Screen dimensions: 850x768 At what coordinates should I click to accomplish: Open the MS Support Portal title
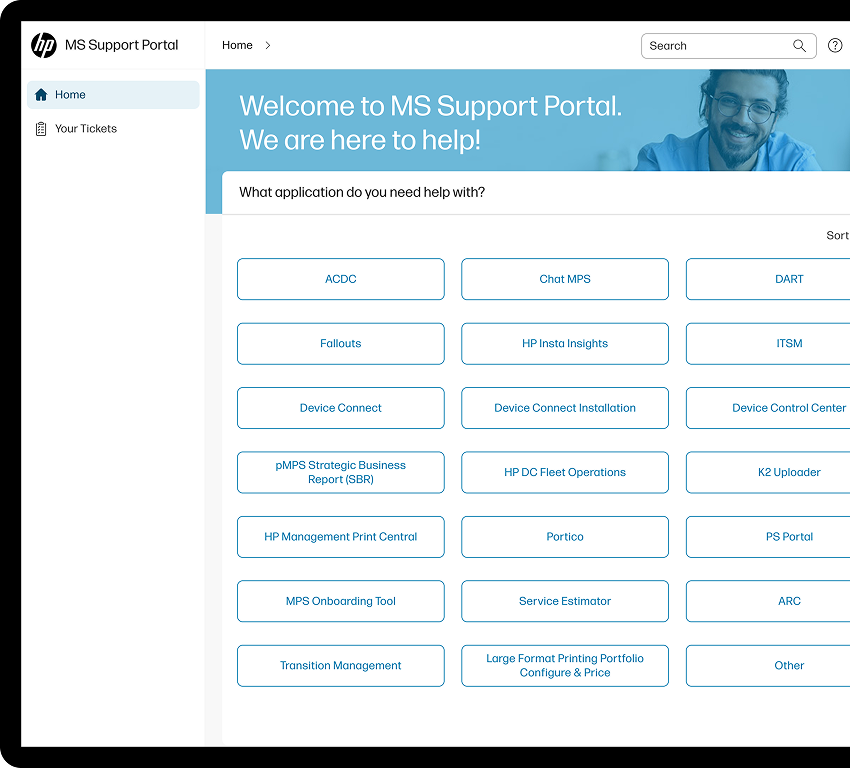pos(121,45)
